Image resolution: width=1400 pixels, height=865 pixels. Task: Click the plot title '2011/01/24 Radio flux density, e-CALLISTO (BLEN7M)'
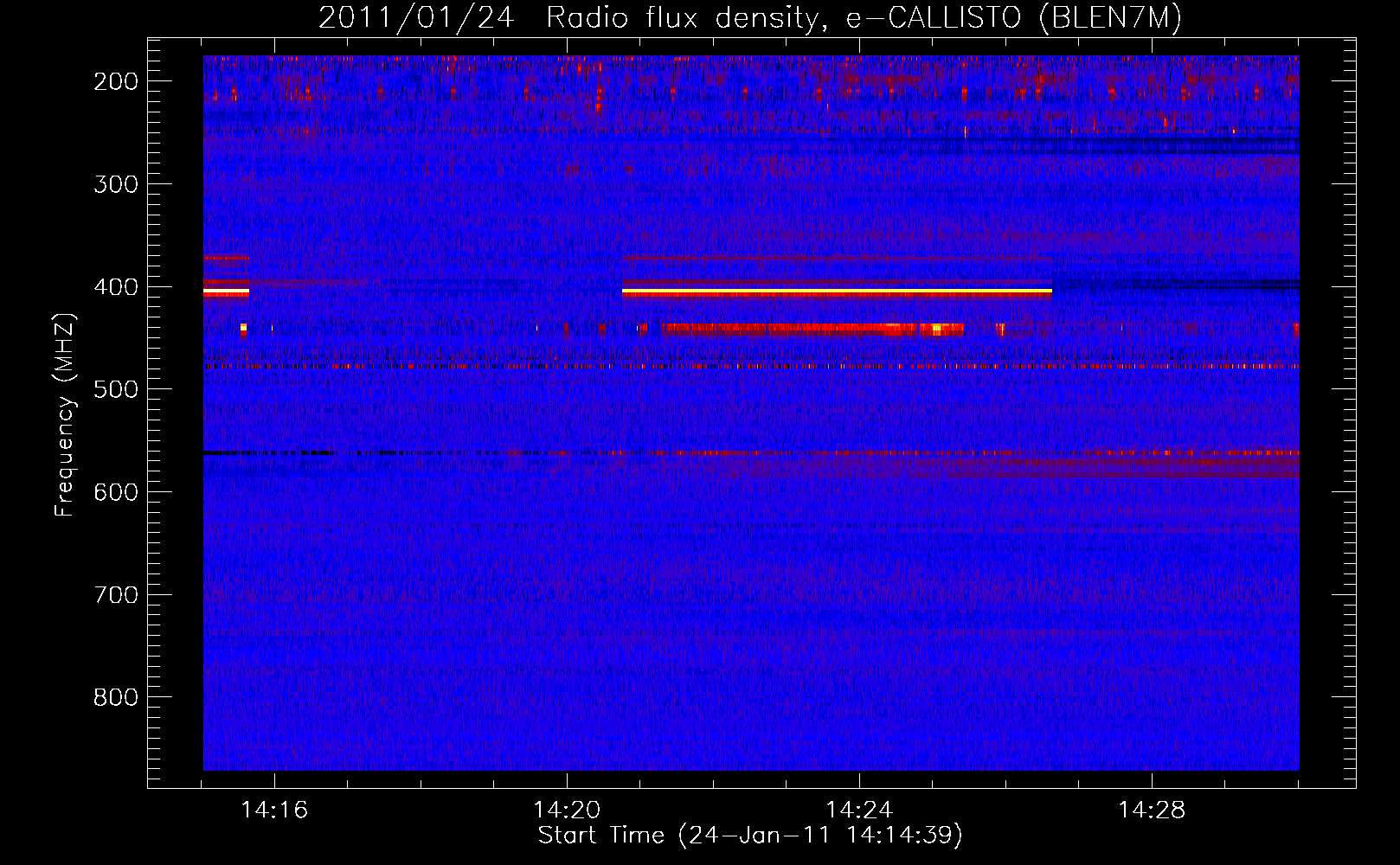(x=749, y=17)
